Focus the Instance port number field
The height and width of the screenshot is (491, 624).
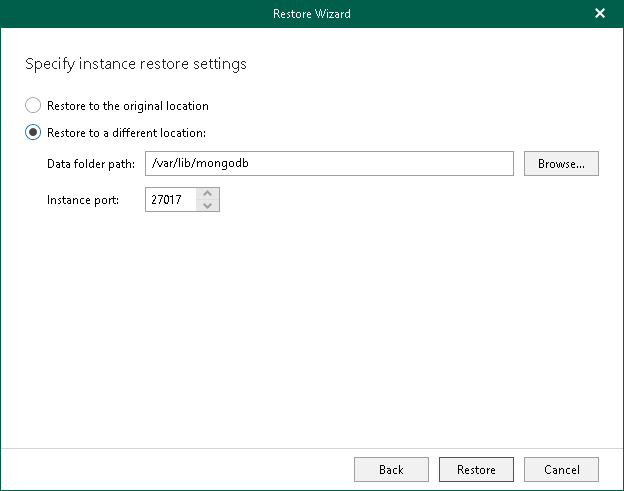[x=170, y=200]
